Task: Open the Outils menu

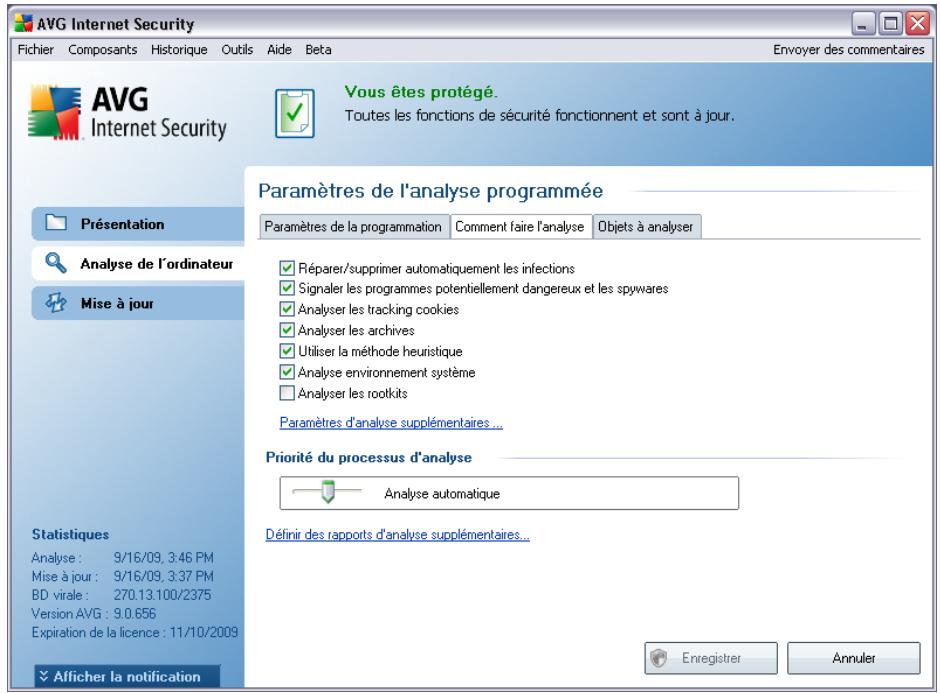Action: pyautogui.click(x=237, y=49)
